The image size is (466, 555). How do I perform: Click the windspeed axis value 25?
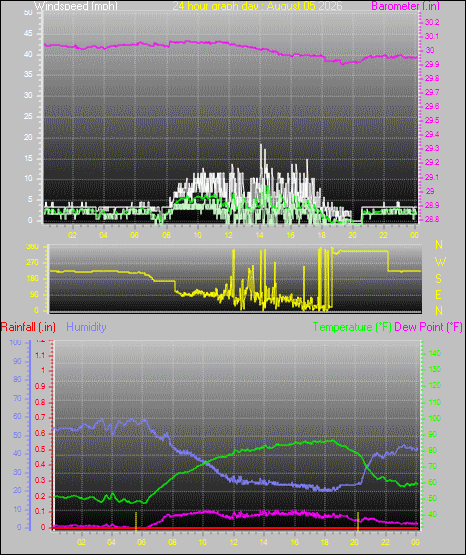tap(28, 116)
